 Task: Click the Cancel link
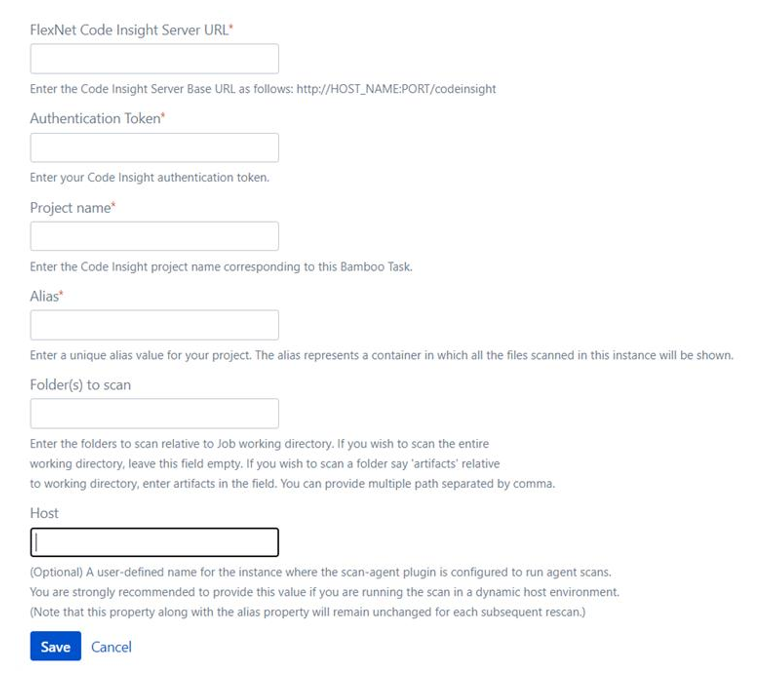click(111, 647)
